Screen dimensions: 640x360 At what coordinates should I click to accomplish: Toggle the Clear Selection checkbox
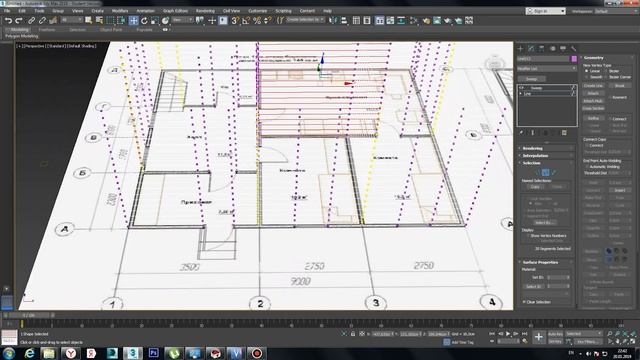click(524, 302)
